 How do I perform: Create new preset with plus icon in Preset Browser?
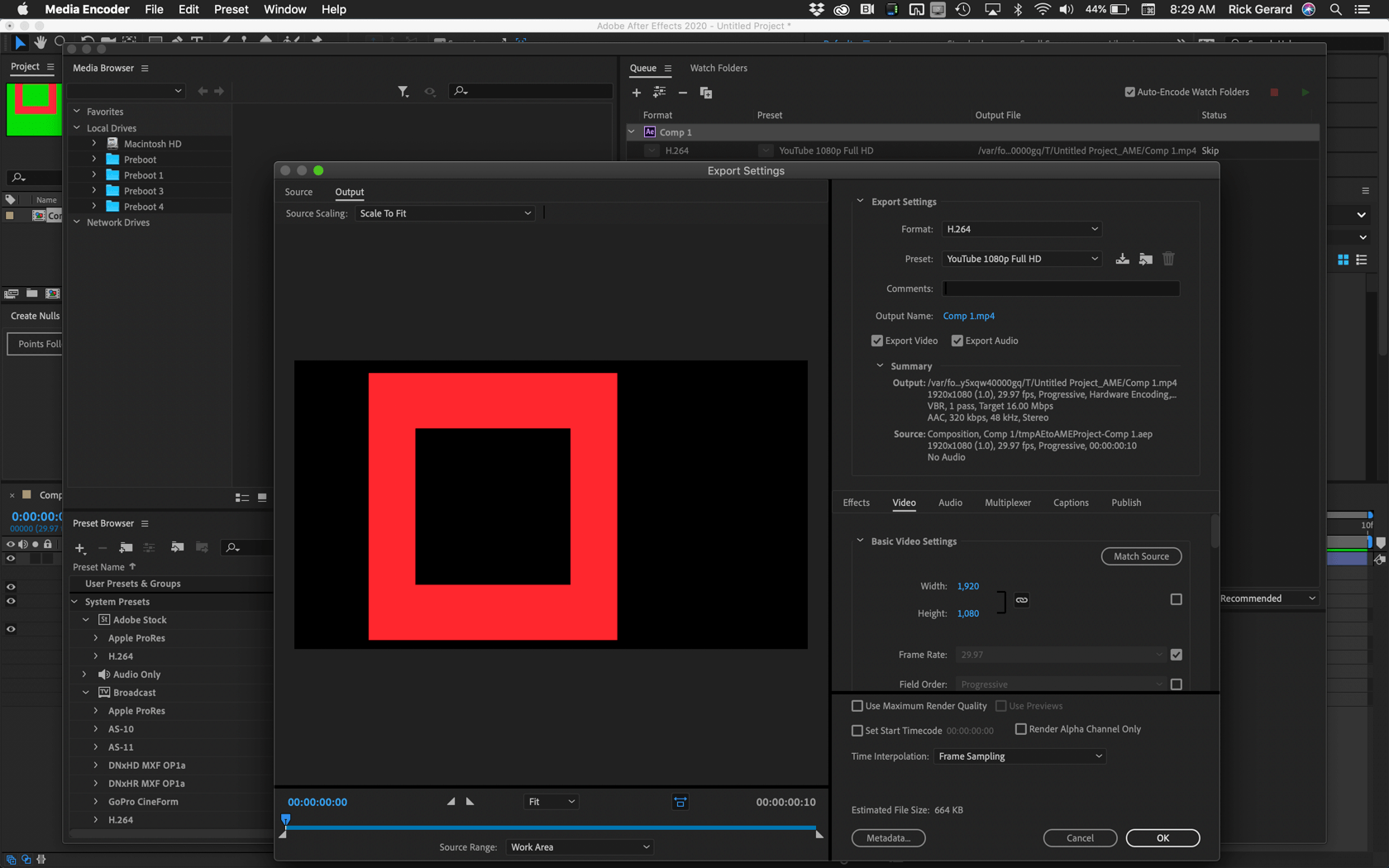(80, 548)
